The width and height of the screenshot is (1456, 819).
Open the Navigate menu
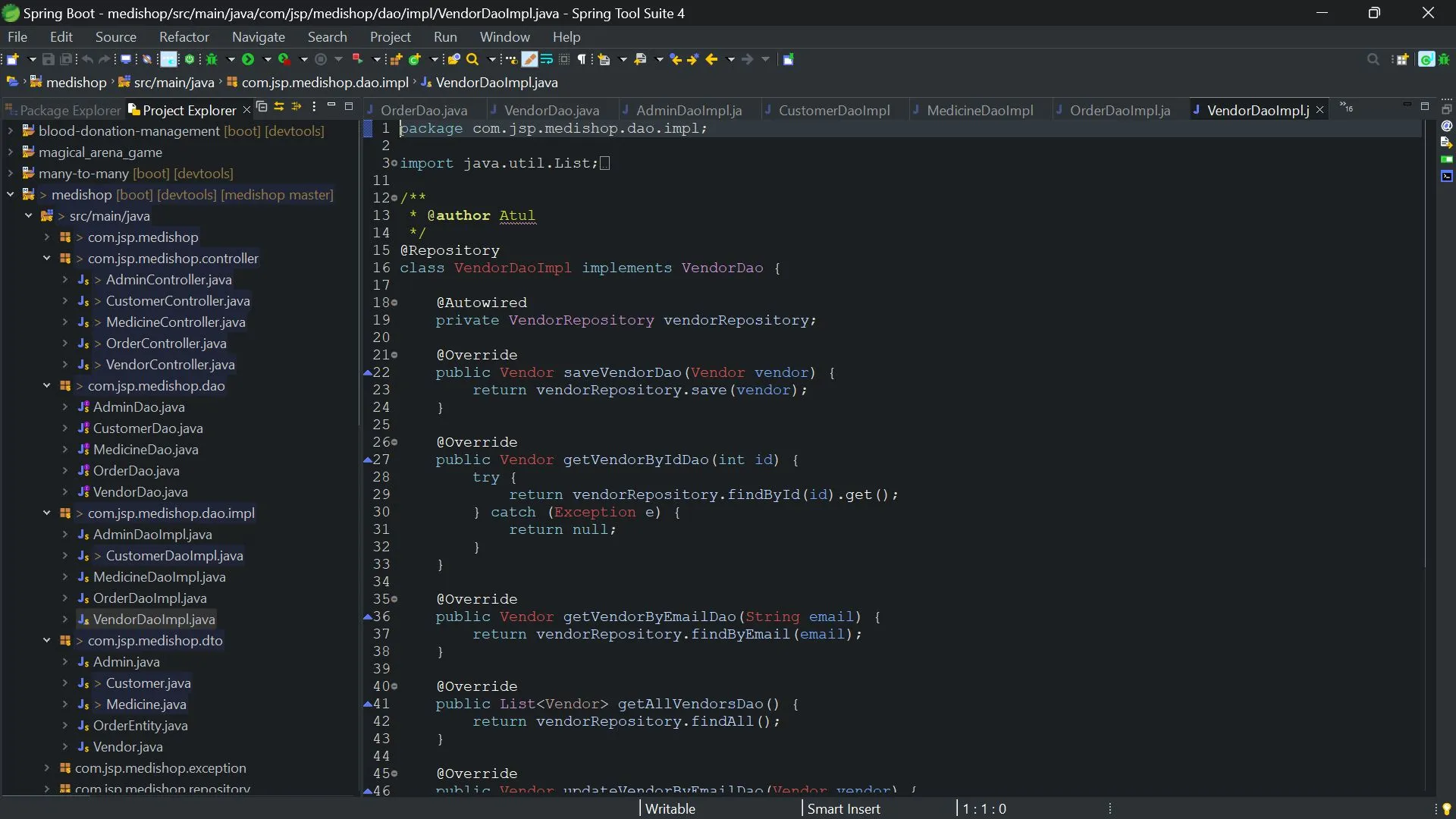[x=258, y=36]
